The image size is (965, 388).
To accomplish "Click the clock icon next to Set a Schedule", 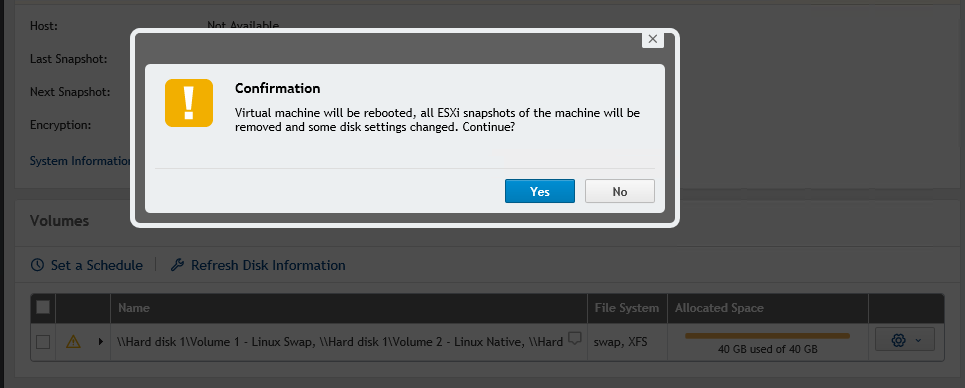I will pyautogui.click(x=38, y=265).
